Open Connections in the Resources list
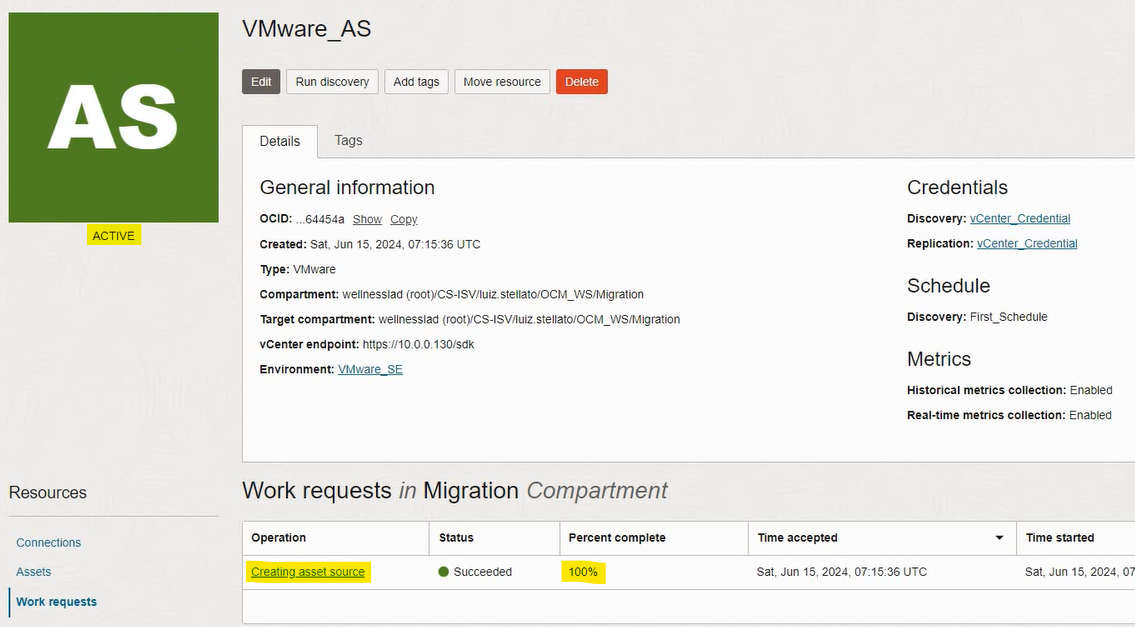The width and height of the screenshot is (1135, 627). click(49, 542)
